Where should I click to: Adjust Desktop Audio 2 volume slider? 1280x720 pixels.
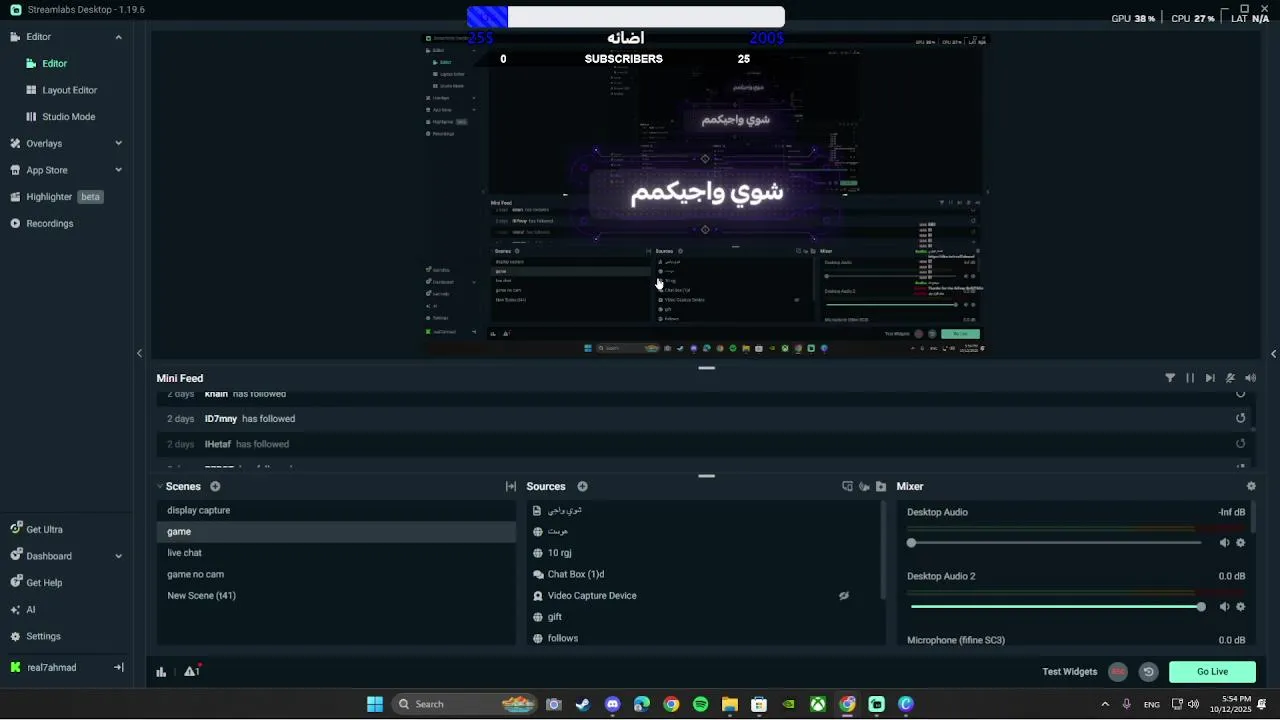click(1056, 607)
